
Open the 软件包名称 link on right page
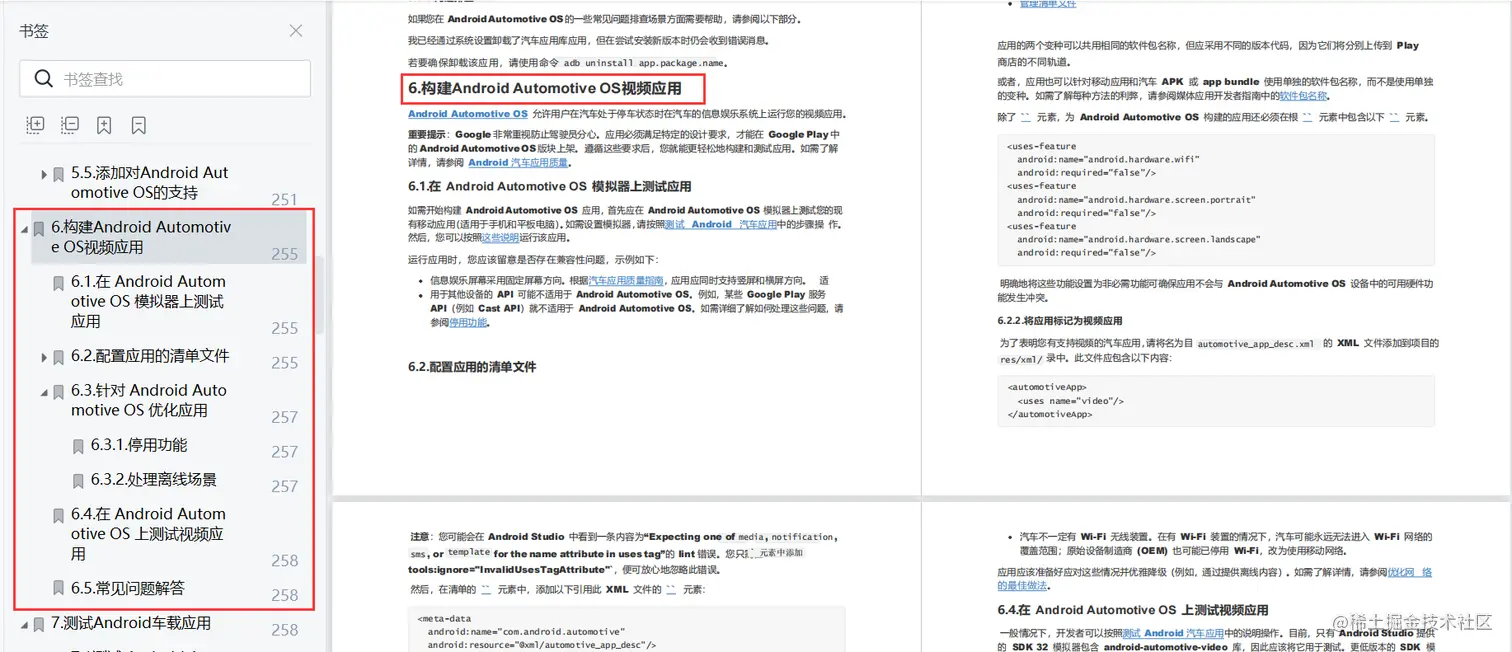tap(1304, 96)
